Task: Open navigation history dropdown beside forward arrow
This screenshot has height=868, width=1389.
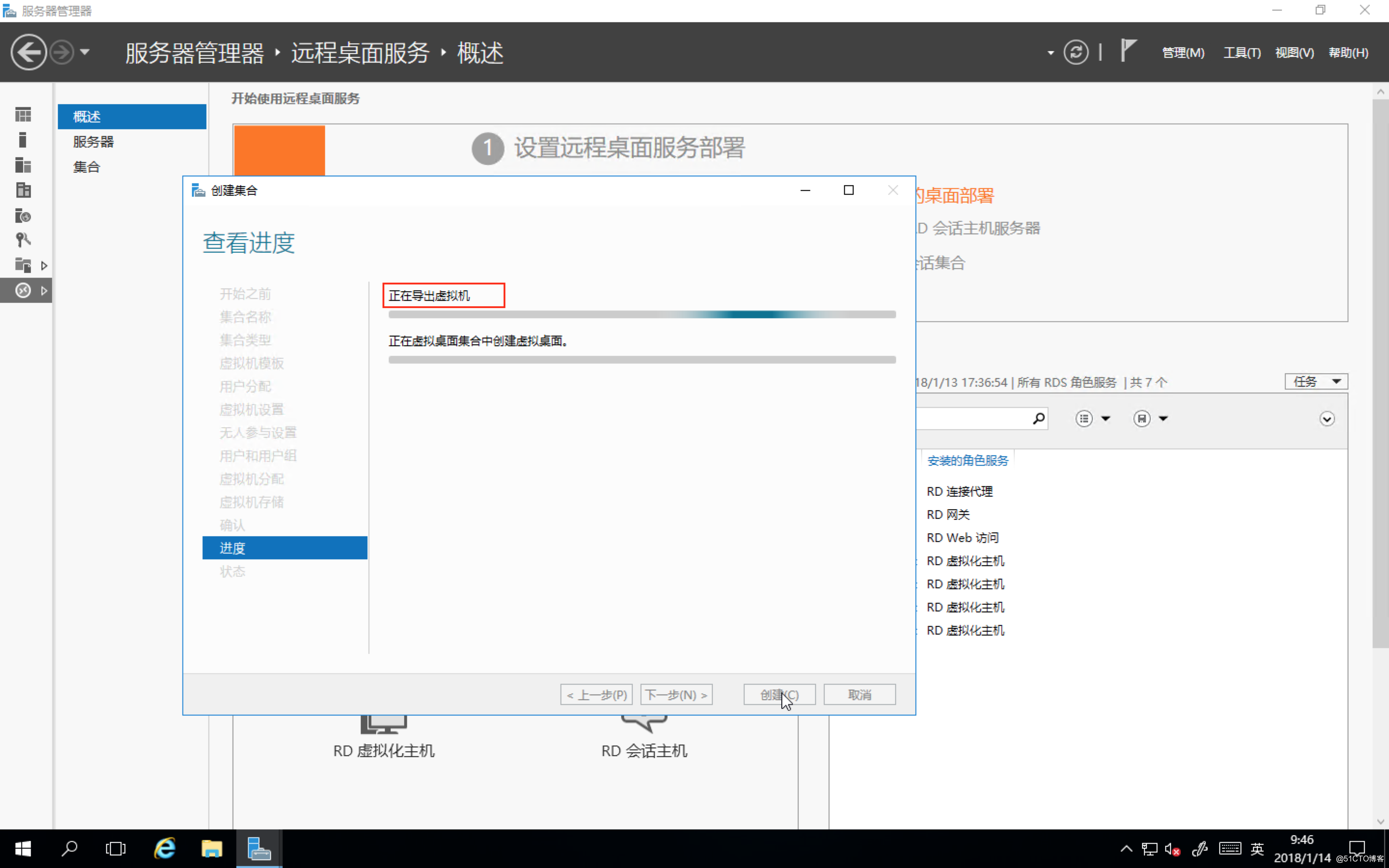Action: (x=85, y=52)
